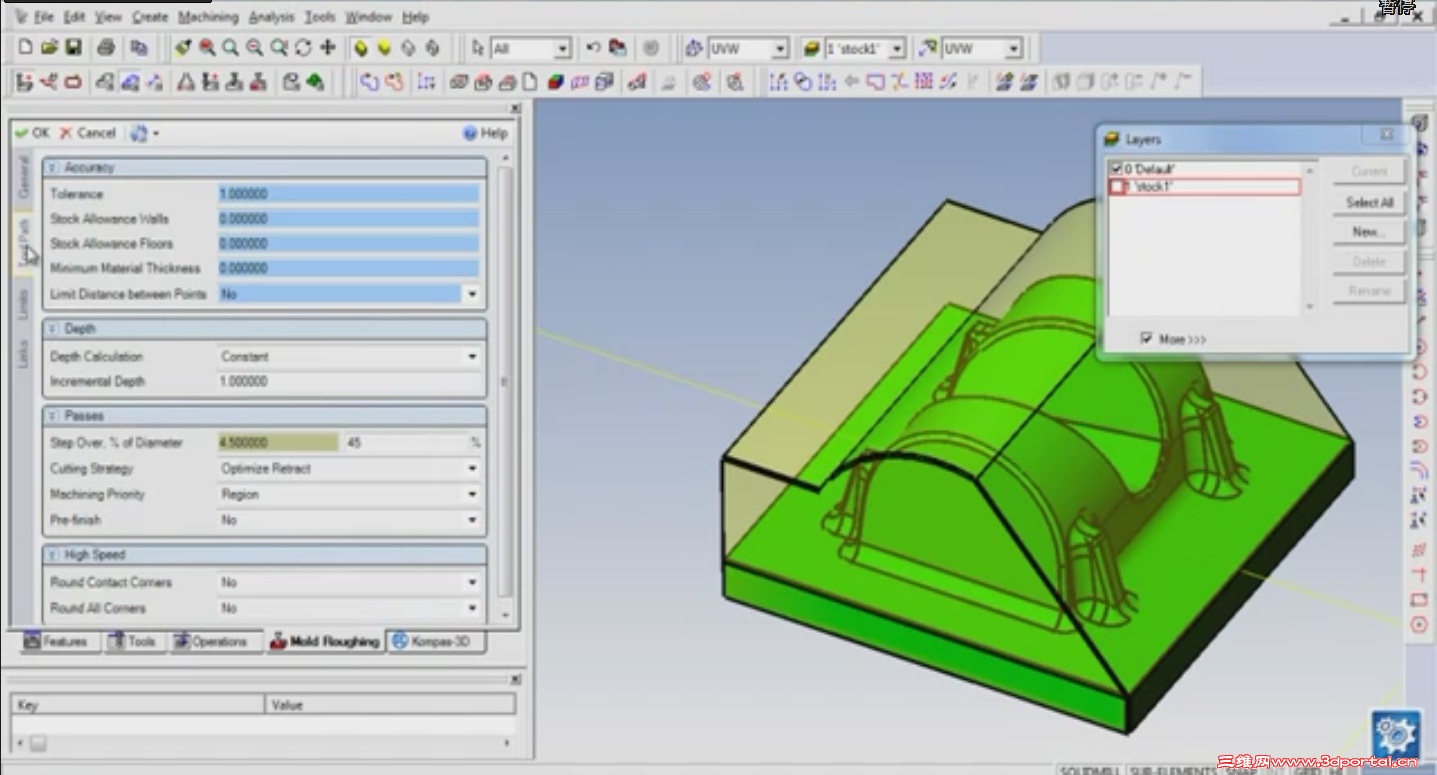1437x775 pixels.
Task: Open the 1 'stock1' layer dropdown
Action: tap(897, 48)
